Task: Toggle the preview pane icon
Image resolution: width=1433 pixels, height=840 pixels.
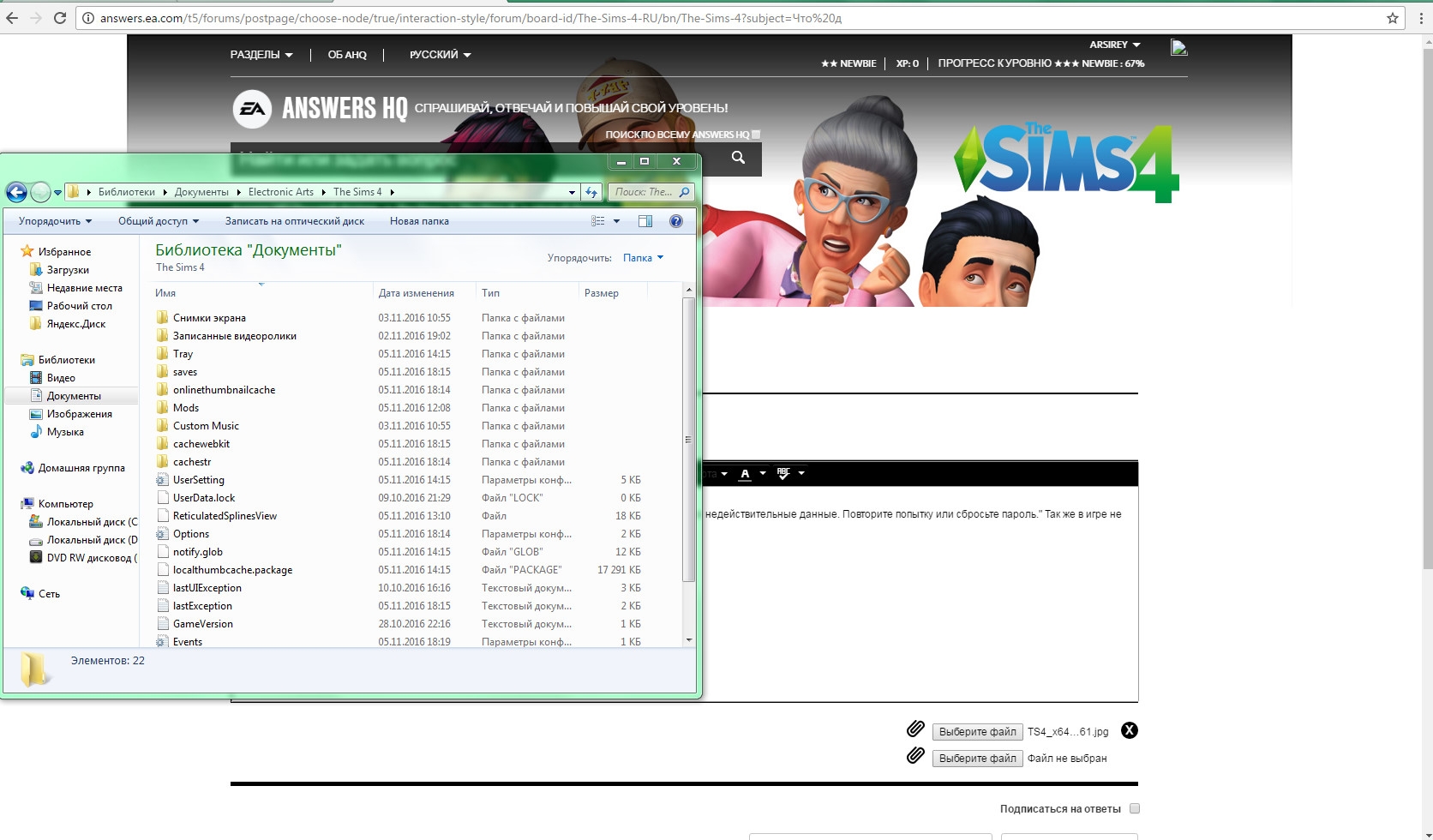Action: (x=645, y=221)
